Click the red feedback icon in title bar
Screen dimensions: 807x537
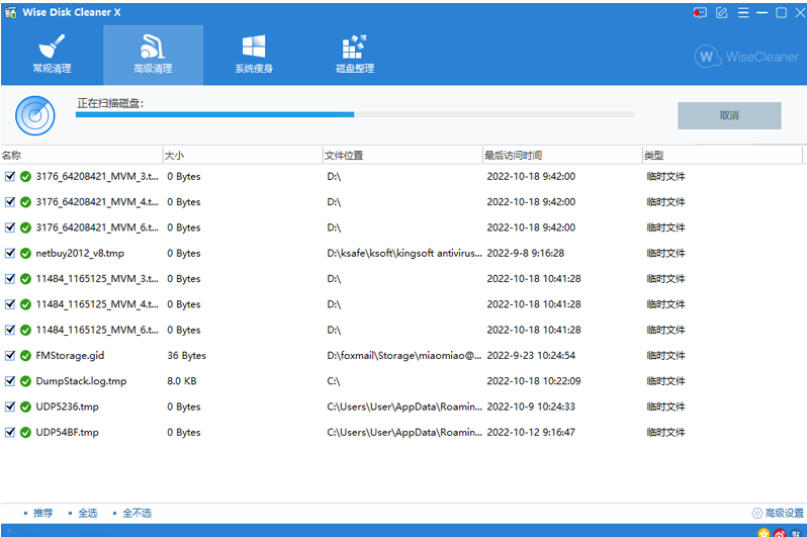[700, 13]
